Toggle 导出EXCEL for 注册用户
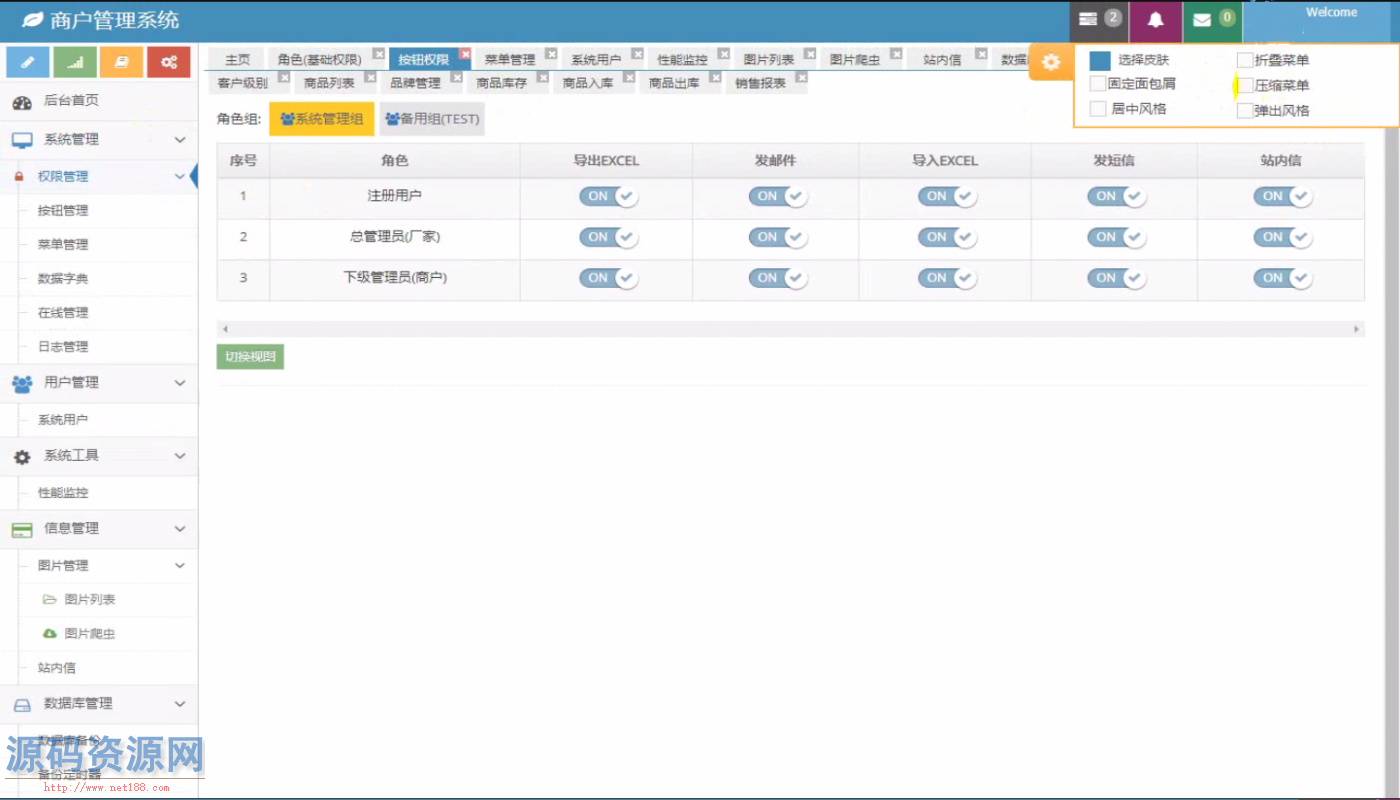 [x=609, y=197]
